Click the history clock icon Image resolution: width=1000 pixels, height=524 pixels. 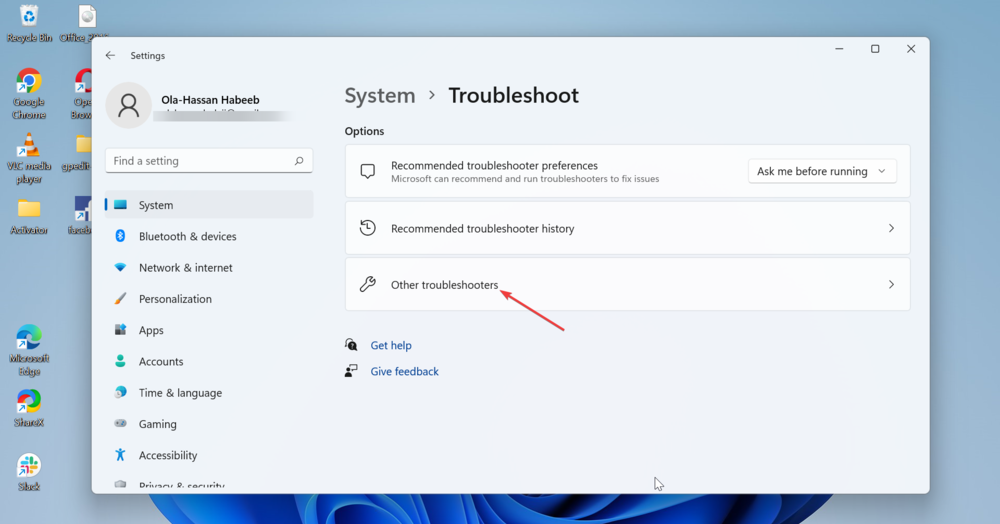pyautogui.click(x=367, y=228)
